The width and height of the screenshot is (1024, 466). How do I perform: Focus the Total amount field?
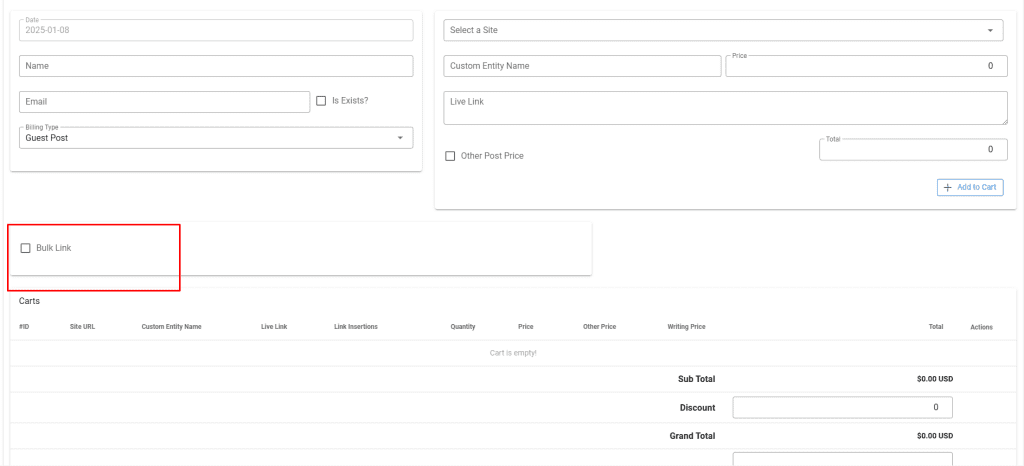pos(912,150)
